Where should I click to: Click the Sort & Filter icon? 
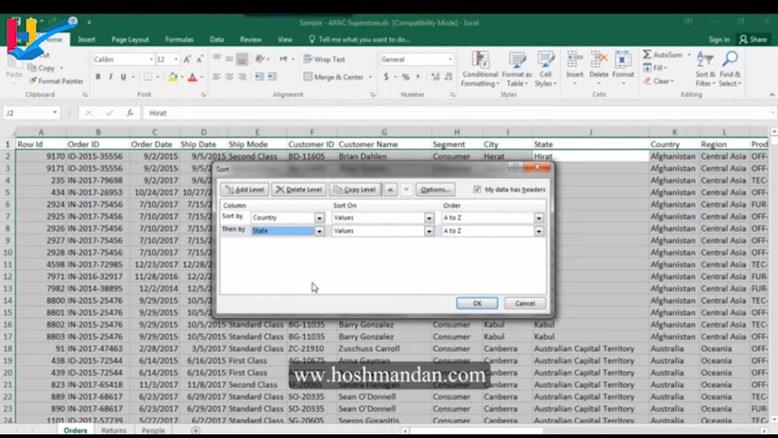(x=705, y=72)
